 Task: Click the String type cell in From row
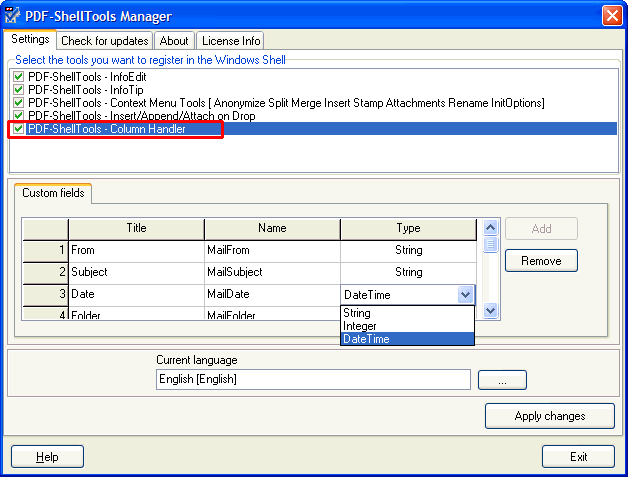(x=409, y=250)
